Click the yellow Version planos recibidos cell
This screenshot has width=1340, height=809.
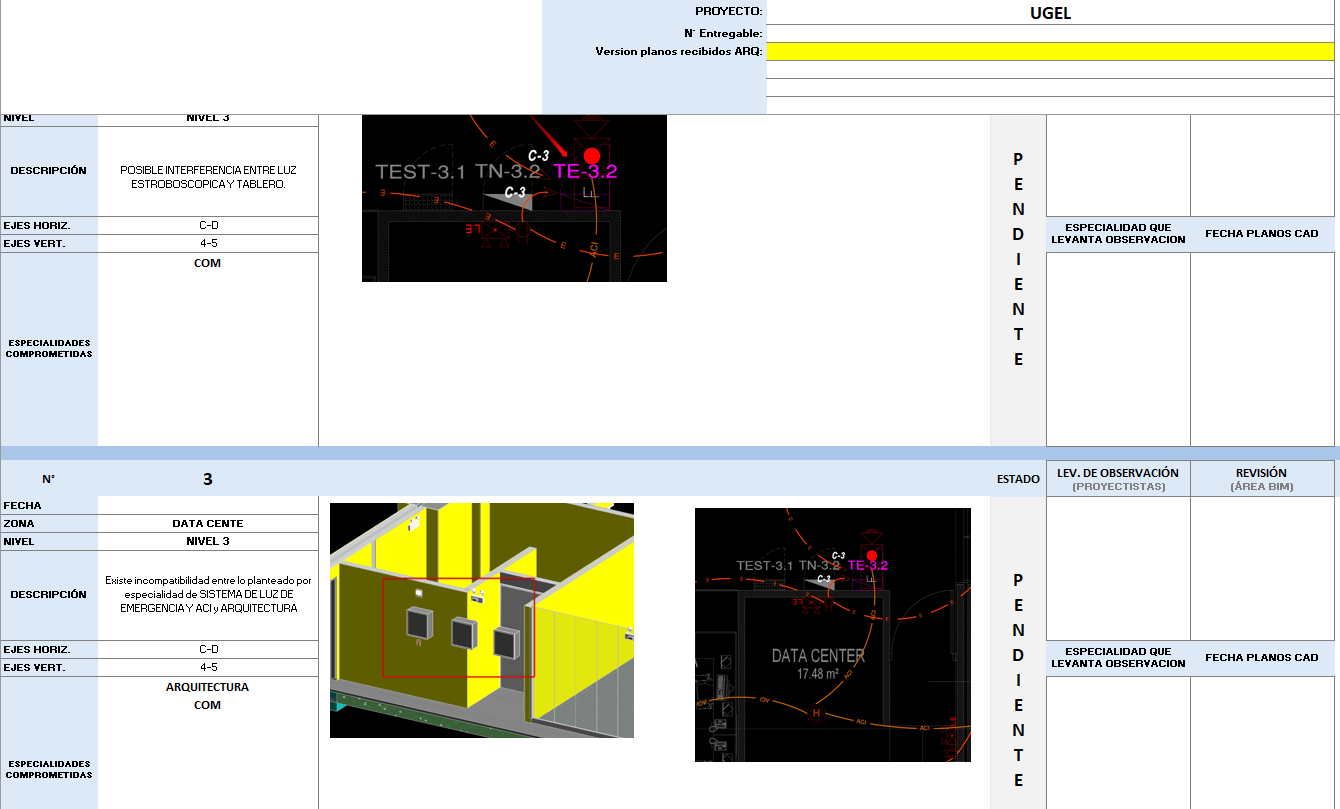point(1050,51)
